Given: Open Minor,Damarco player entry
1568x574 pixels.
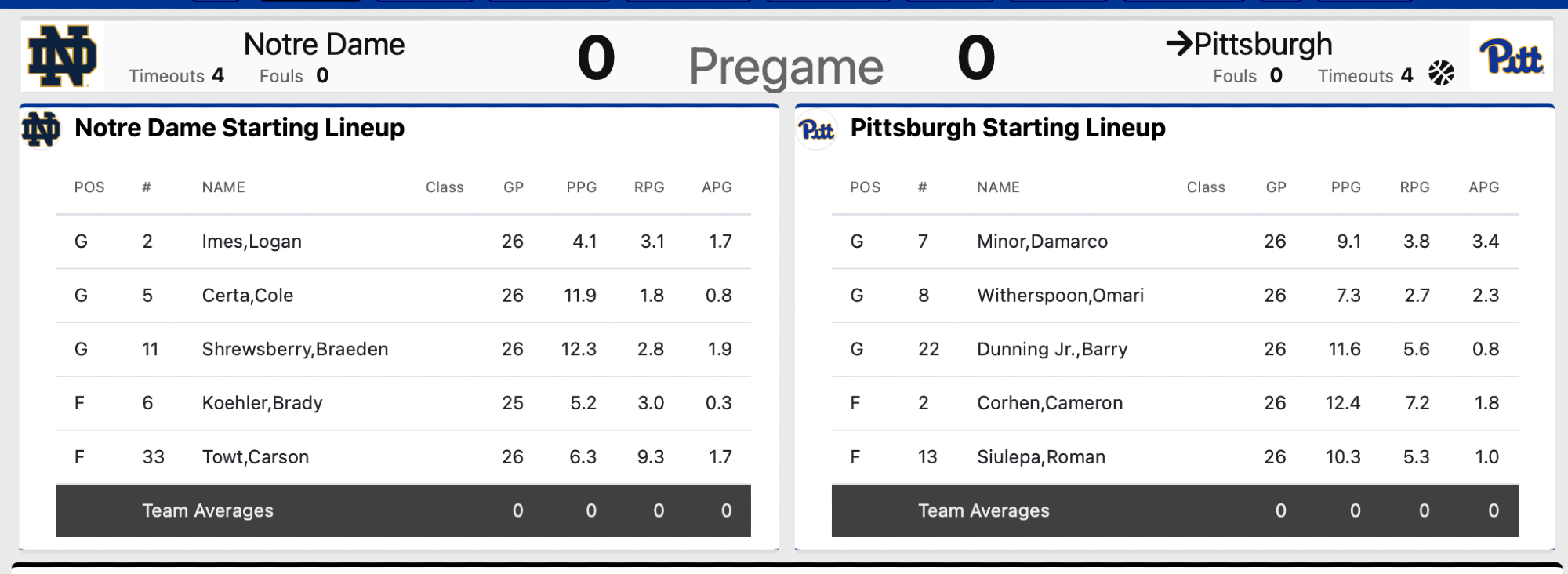Looking at the screenshot, I should pyautogui.click(x=1042, y=242).
